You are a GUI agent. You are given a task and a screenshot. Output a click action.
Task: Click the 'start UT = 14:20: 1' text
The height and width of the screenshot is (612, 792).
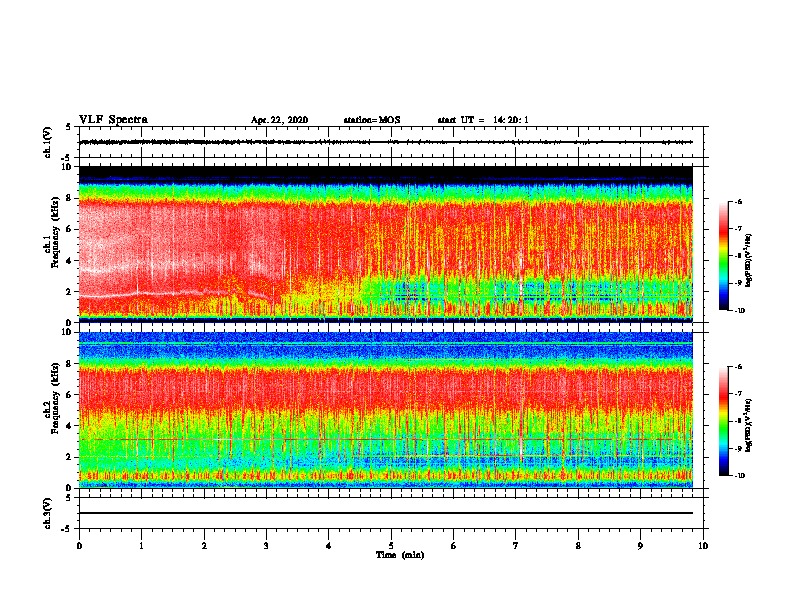[x=483, y=120]
